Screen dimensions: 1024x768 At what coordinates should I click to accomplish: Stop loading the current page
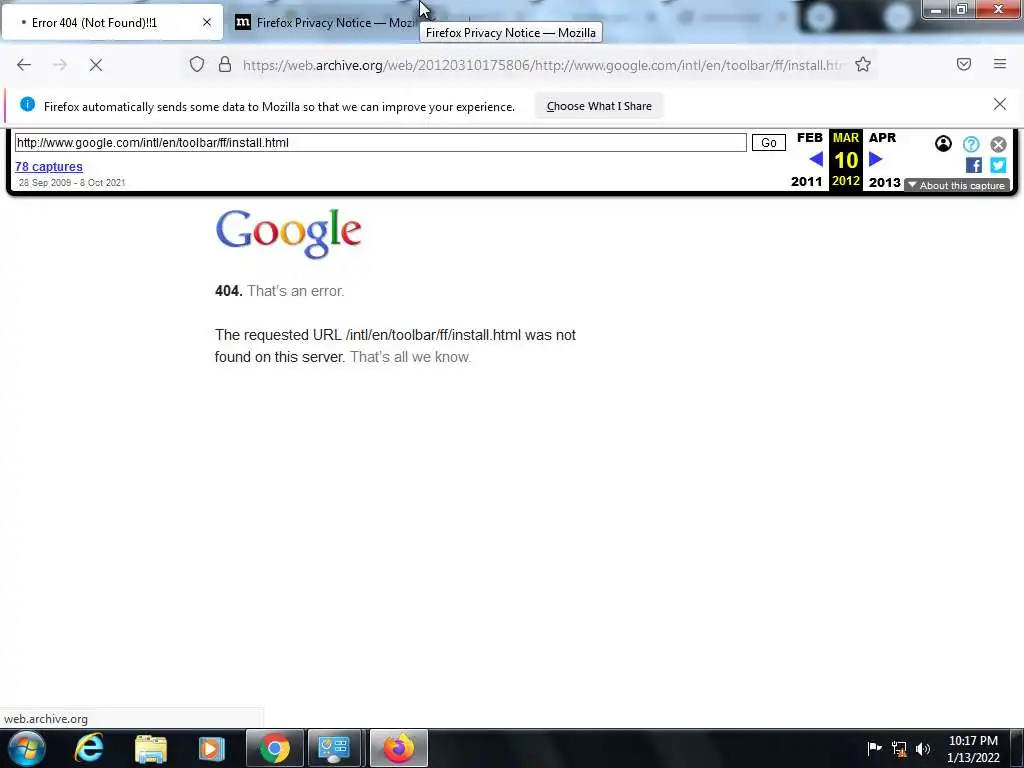click(96, 65)
